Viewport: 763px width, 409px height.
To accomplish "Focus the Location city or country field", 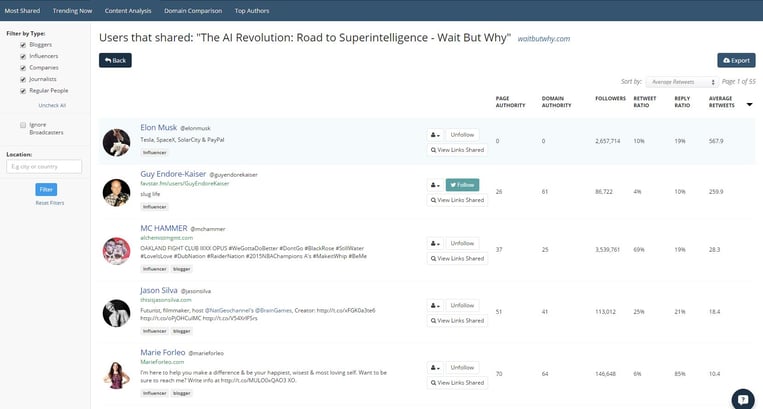I will [x=44, y=166].
